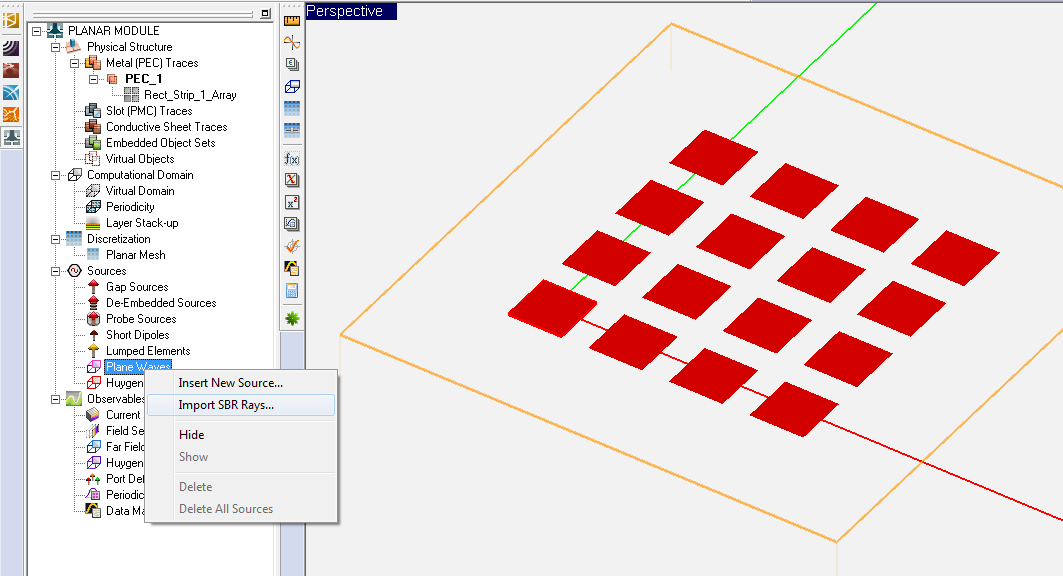Select Rect_Strip_1_Array in the tree
Image resolution: width=1063 pixels, height=576 pixels.
pyautogui.click(x=190, y=95)
